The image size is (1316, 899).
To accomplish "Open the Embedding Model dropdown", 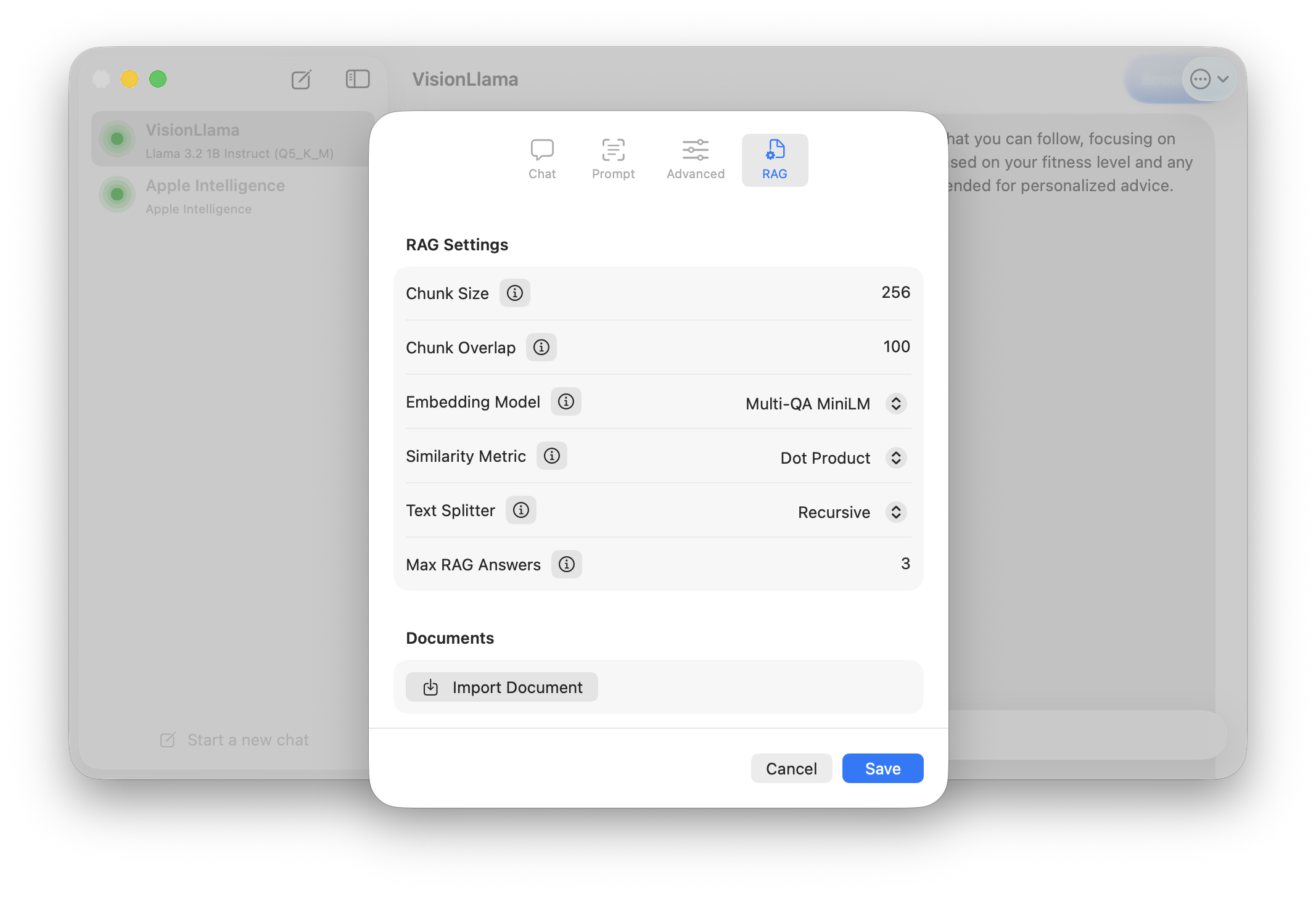I will pos(896,403).
